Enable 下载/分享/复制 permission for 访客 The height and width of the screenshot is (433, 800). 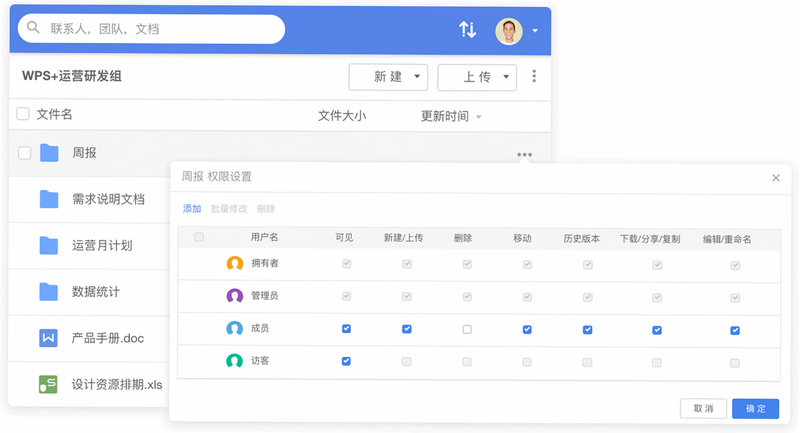(x=657, y=363)
